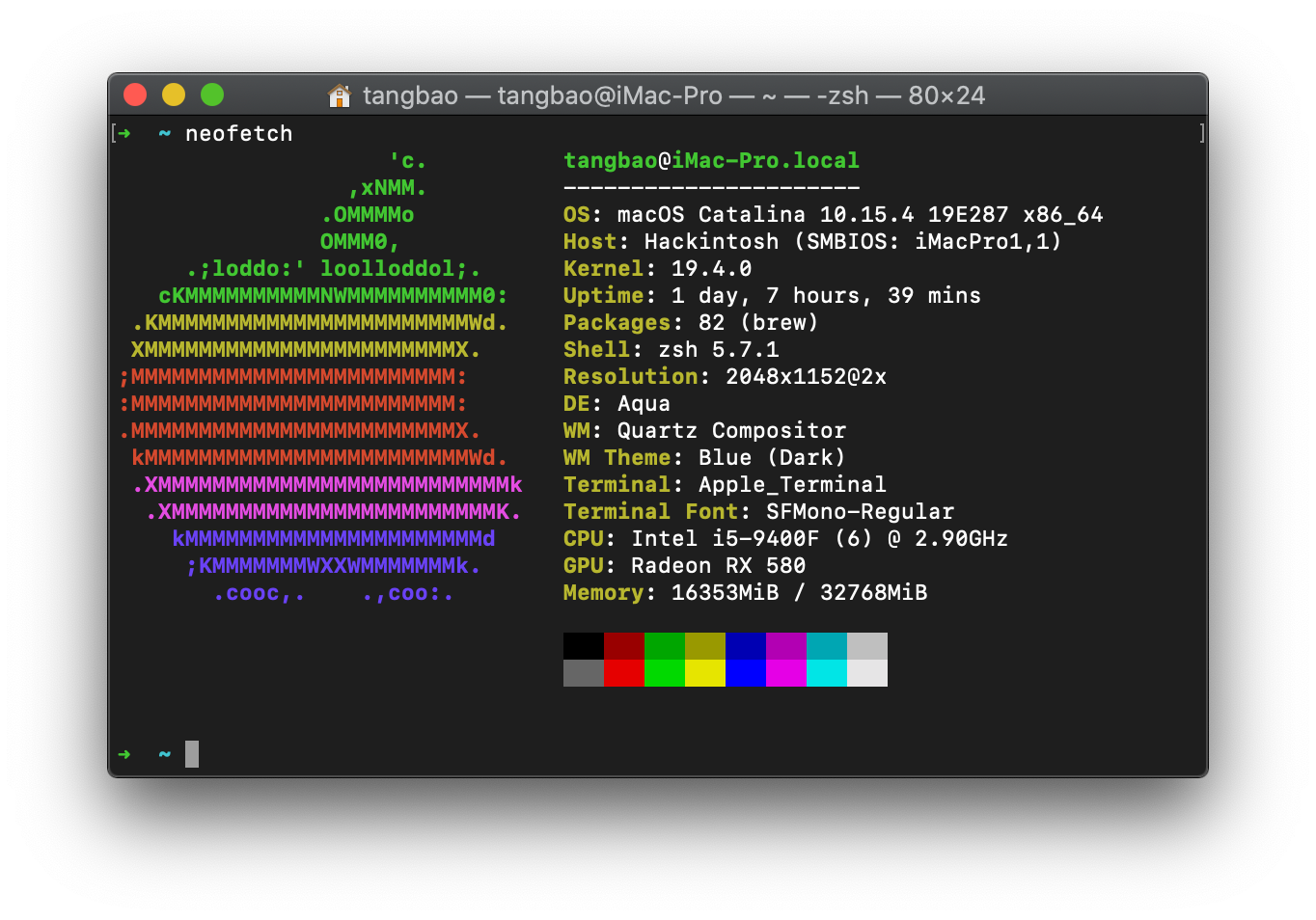Pick the bright blue color block
The width and height of the screenshot is (1316, 920).
pos(745,673)
